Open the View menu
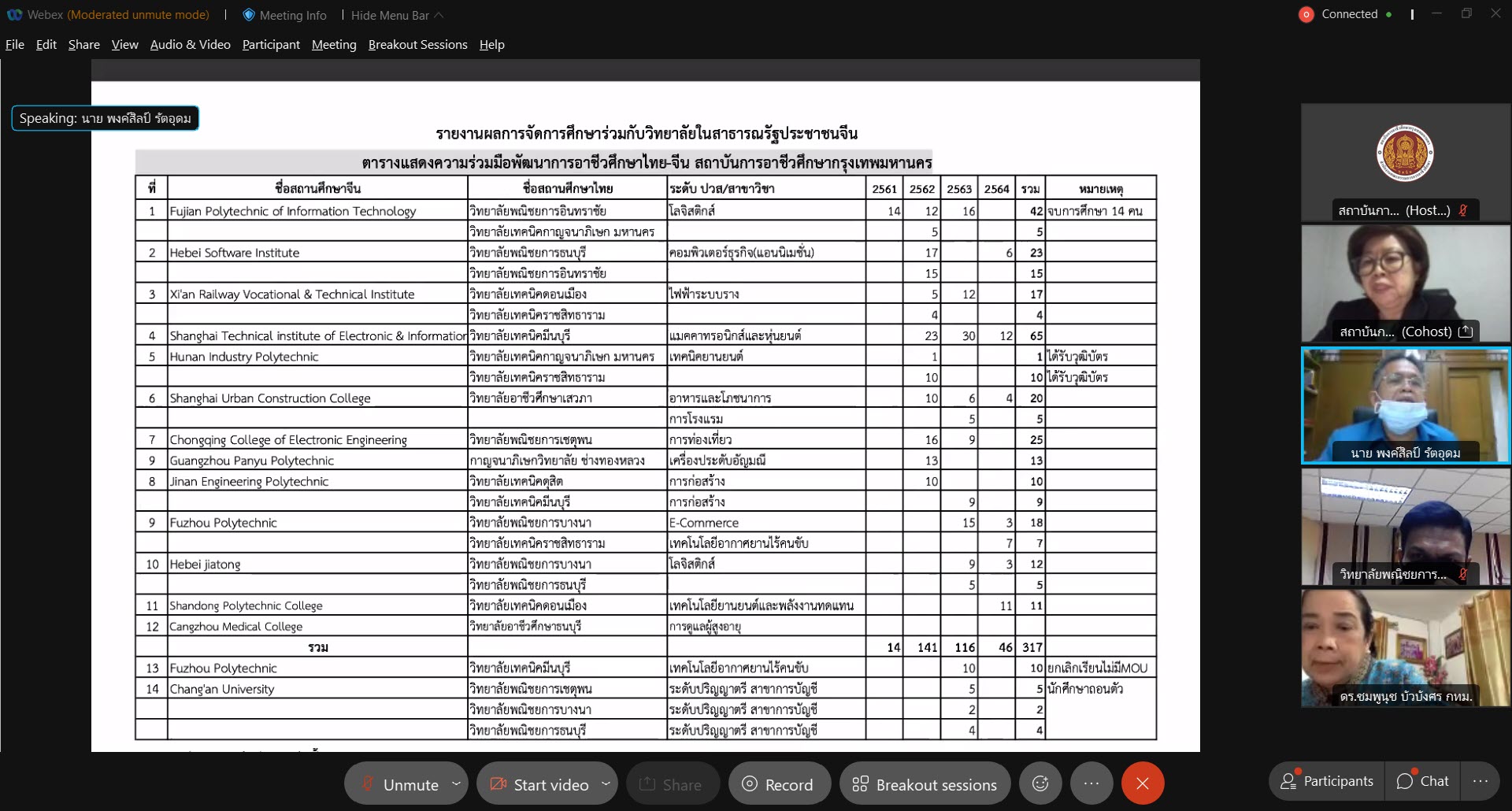 point(125,45)
